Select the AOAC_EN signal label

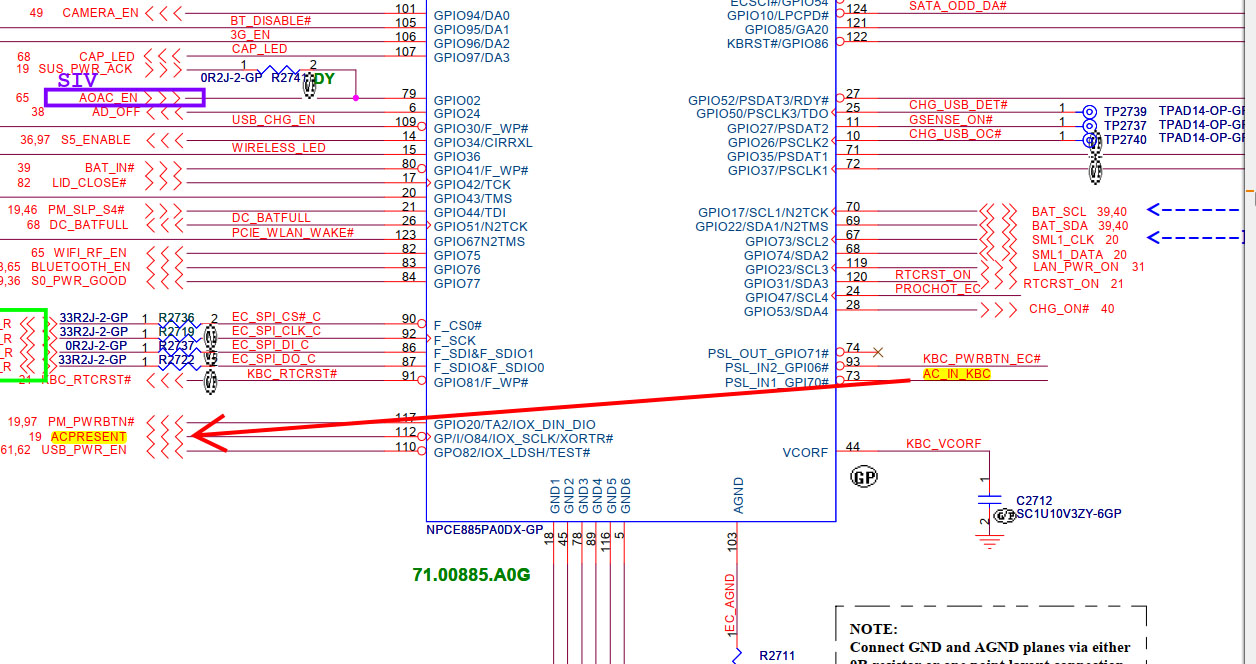pyautogui.click(x=108, y=98)
